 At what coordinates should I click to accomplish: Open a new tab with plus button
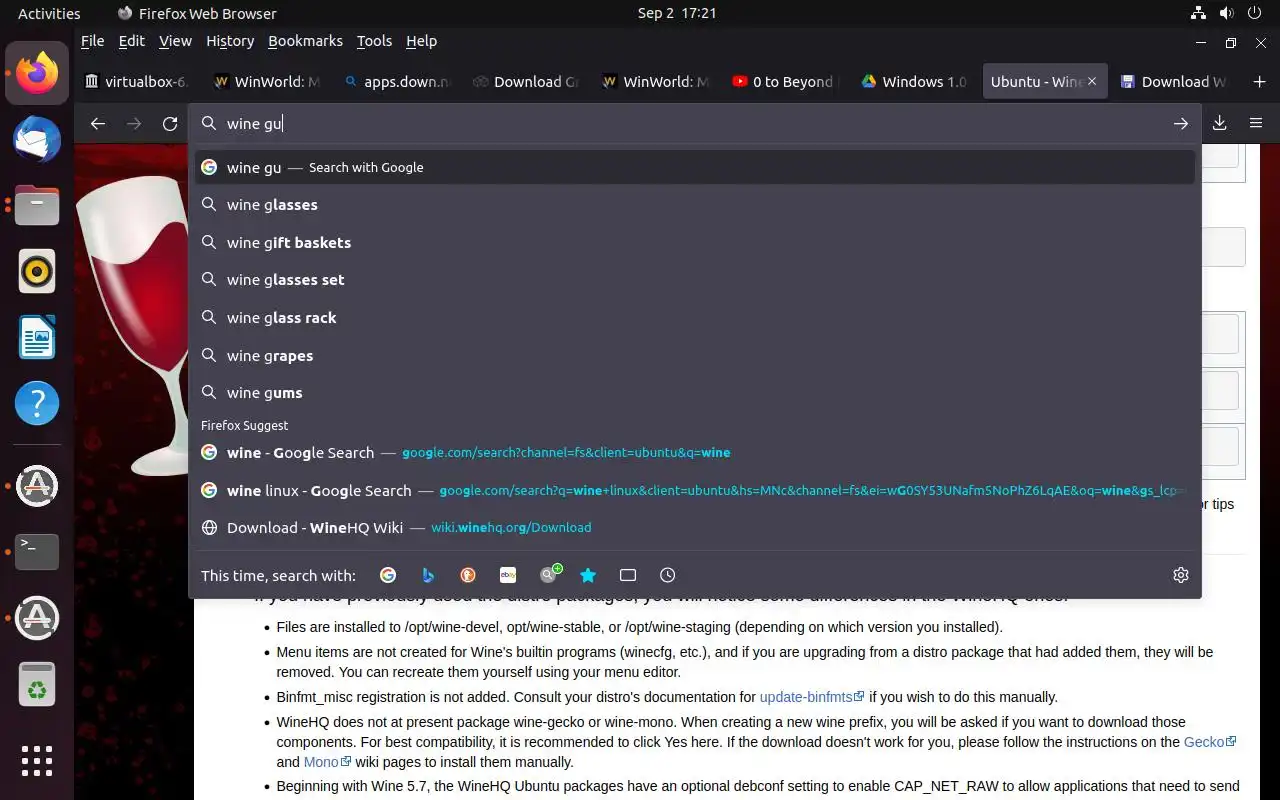tap(1259, 82)
